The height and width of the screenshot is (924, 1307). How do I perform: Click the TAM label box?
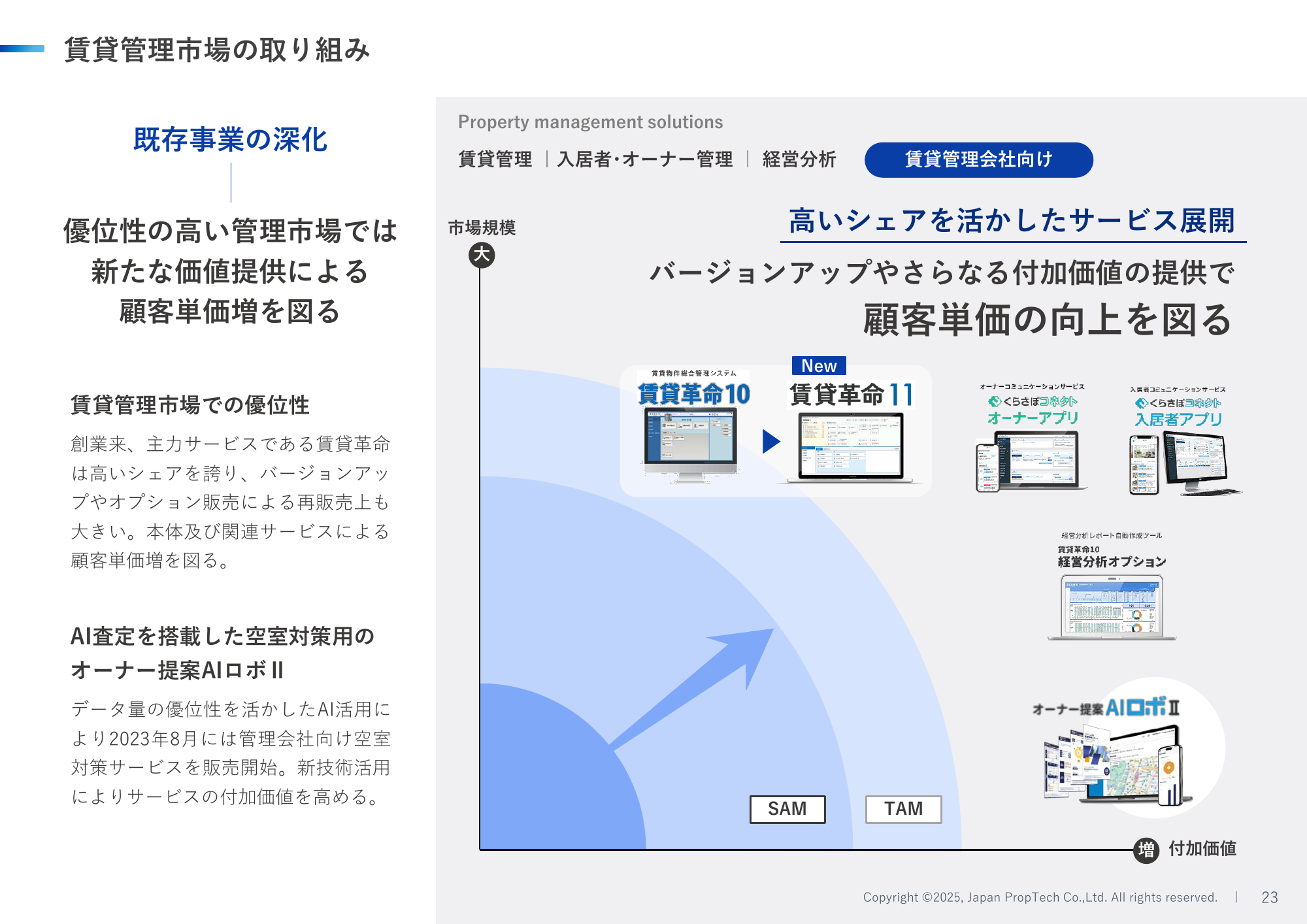tap(903, 809)
